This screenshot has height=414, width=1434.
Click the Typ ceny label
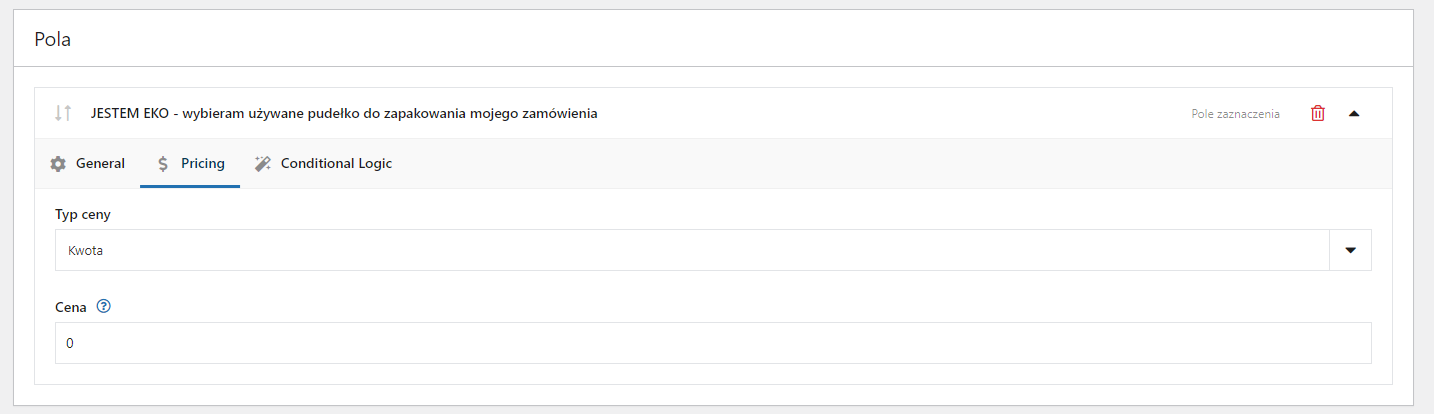coord(83,215)
